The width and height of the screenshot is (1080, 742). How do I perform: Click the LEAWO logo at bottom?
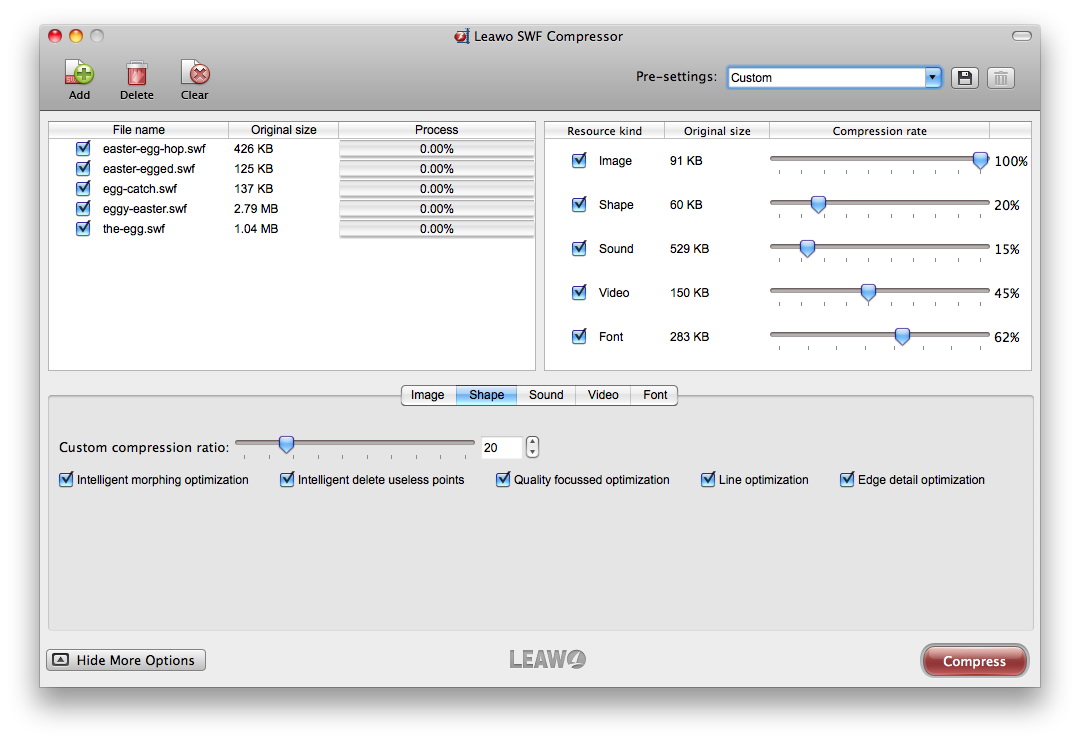tap(548, 659)
